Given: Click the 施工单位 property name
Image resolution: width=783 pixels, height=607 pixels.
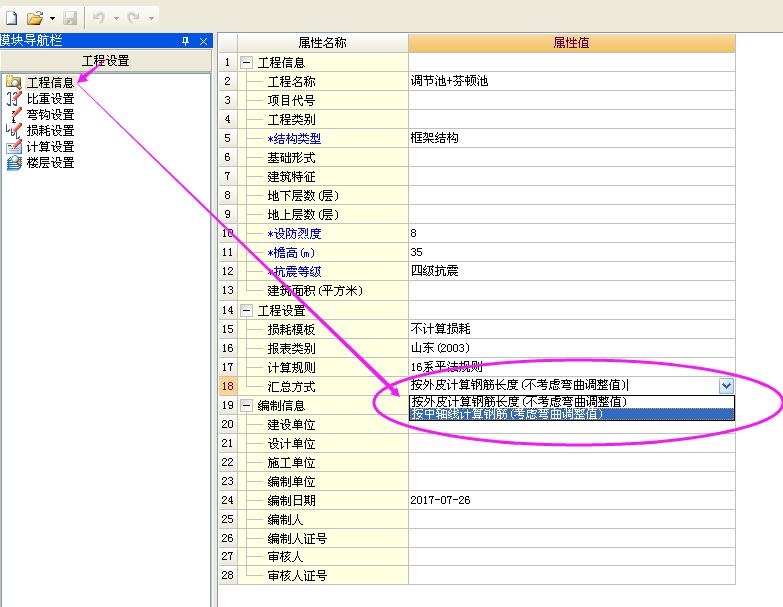Looking at the screenshot, I should coord(291,462).
